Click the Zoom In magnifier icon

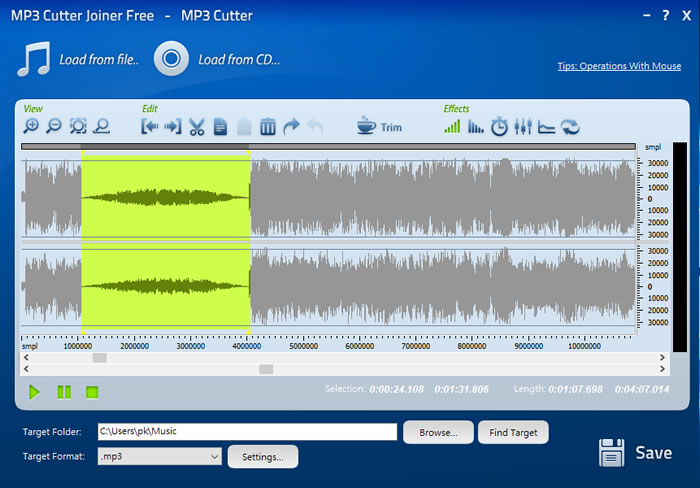click(32, 127)
